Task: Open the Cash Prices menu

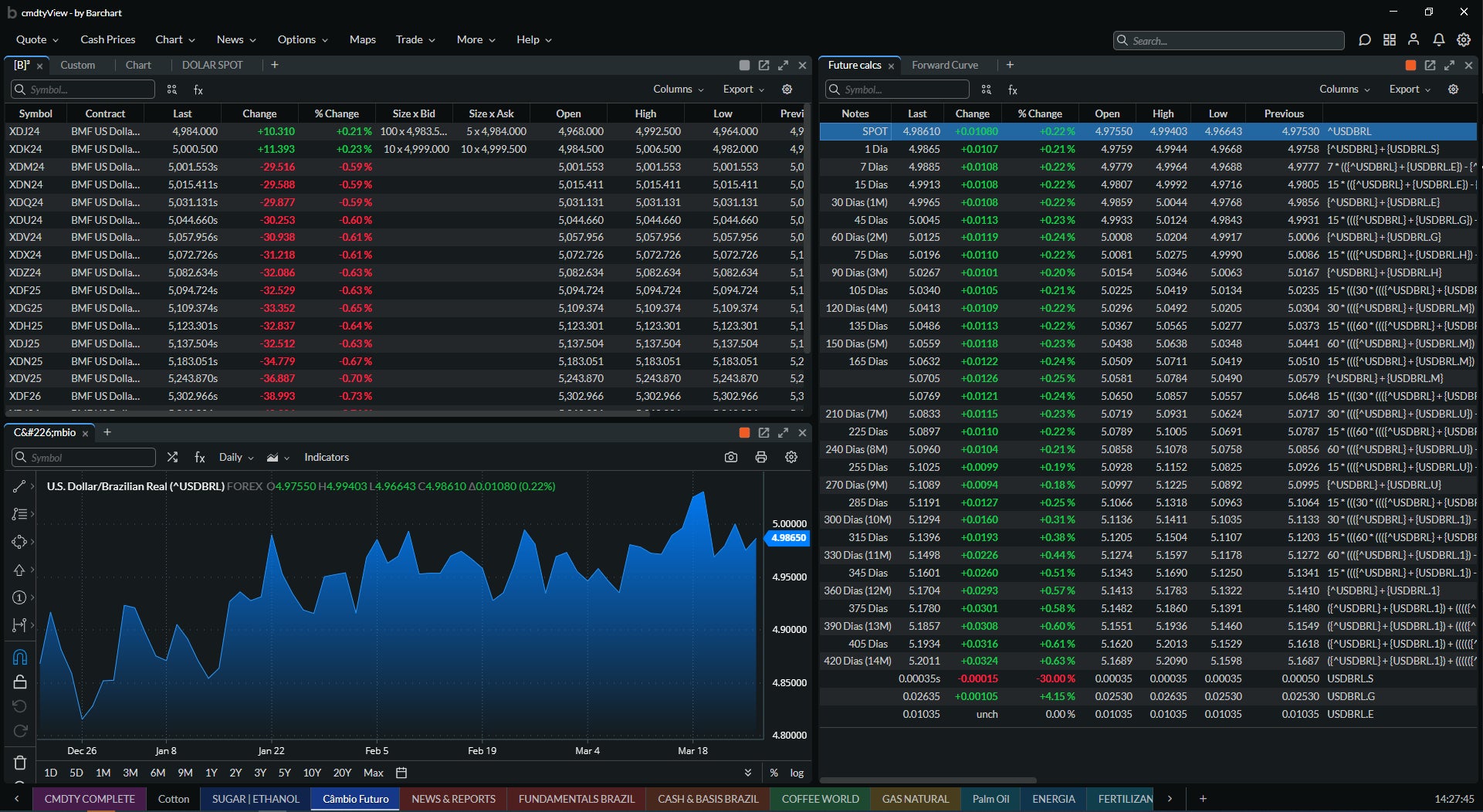Action: pos(107,39)
